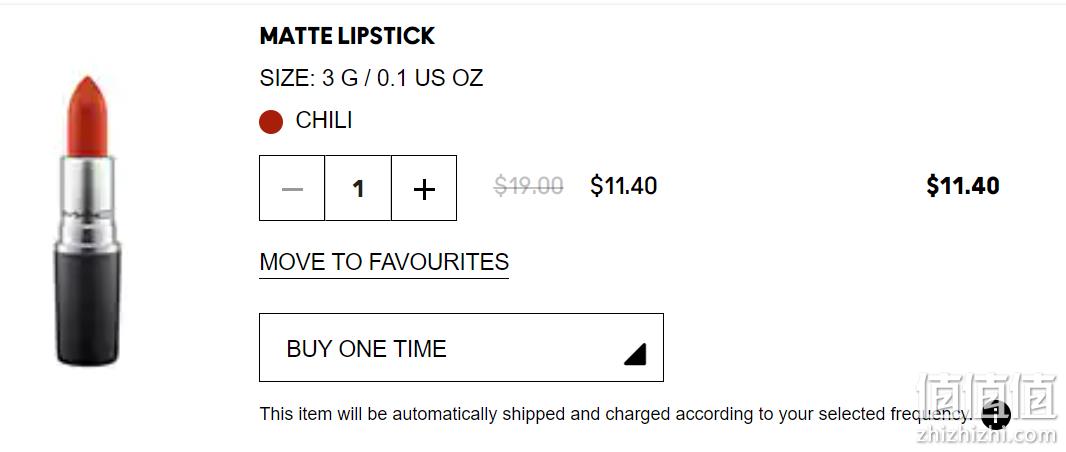The height and width of the screenshot is (452, 1066).
Task: Click the automatically shipped notice text
Action: 616,414
